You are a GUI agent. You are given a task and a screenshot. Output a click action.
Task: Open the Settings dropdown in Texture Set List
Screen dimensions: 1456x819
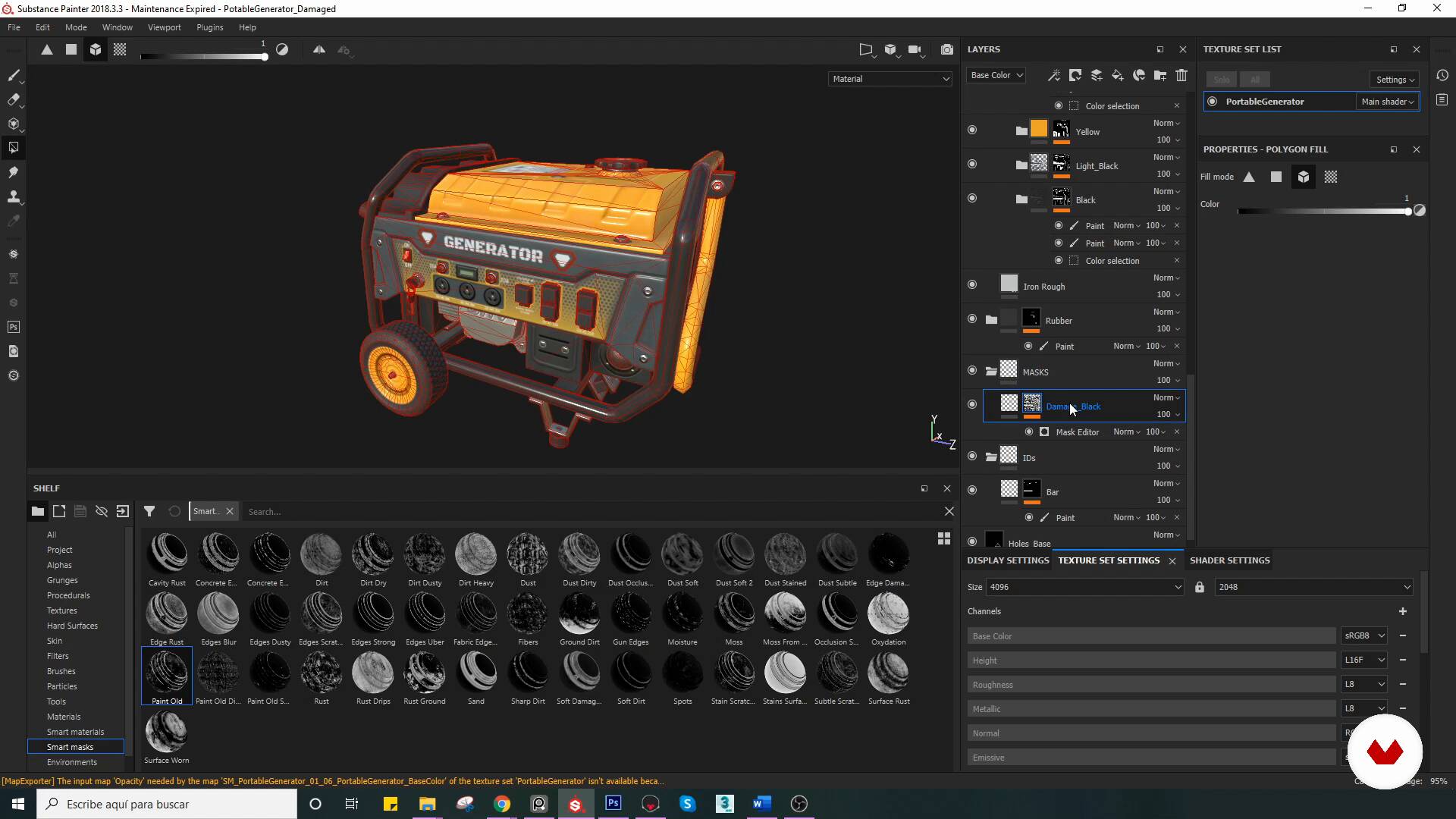coord(1395,80)
